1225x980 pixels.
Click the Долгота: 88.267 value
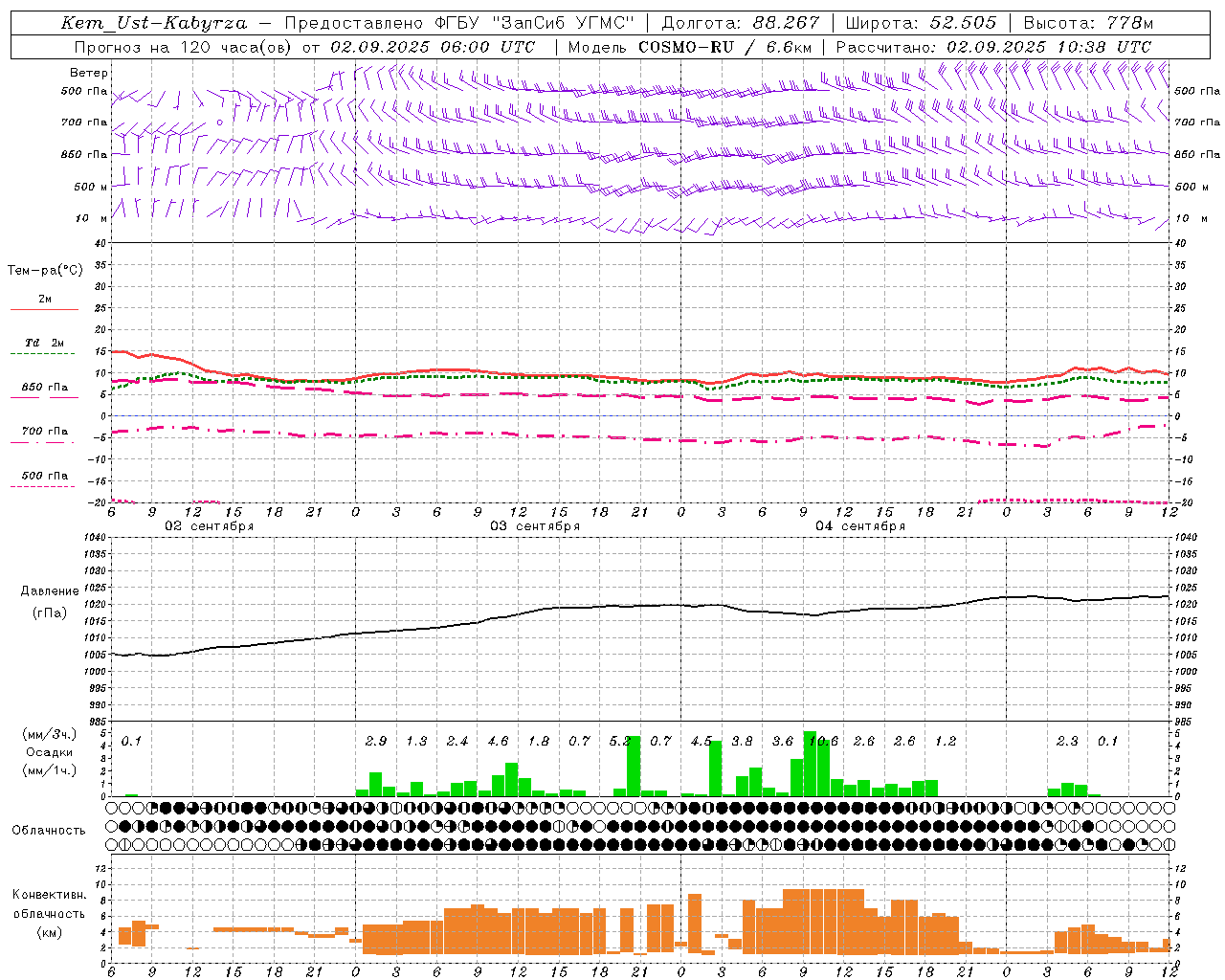coord(741,23)
